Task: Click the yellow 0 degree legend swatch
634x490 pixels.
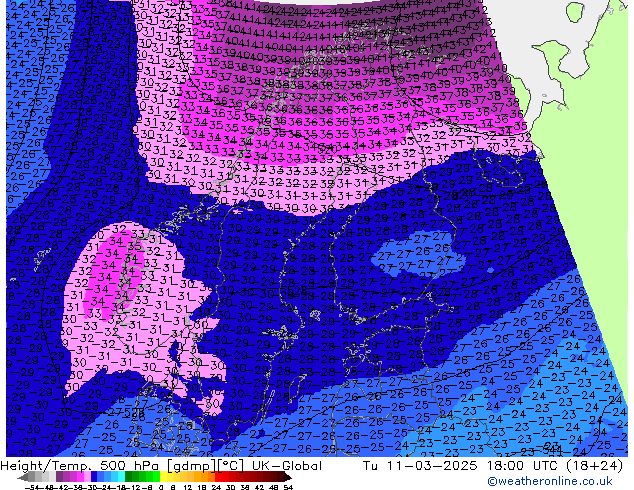Action: [163, 476]
